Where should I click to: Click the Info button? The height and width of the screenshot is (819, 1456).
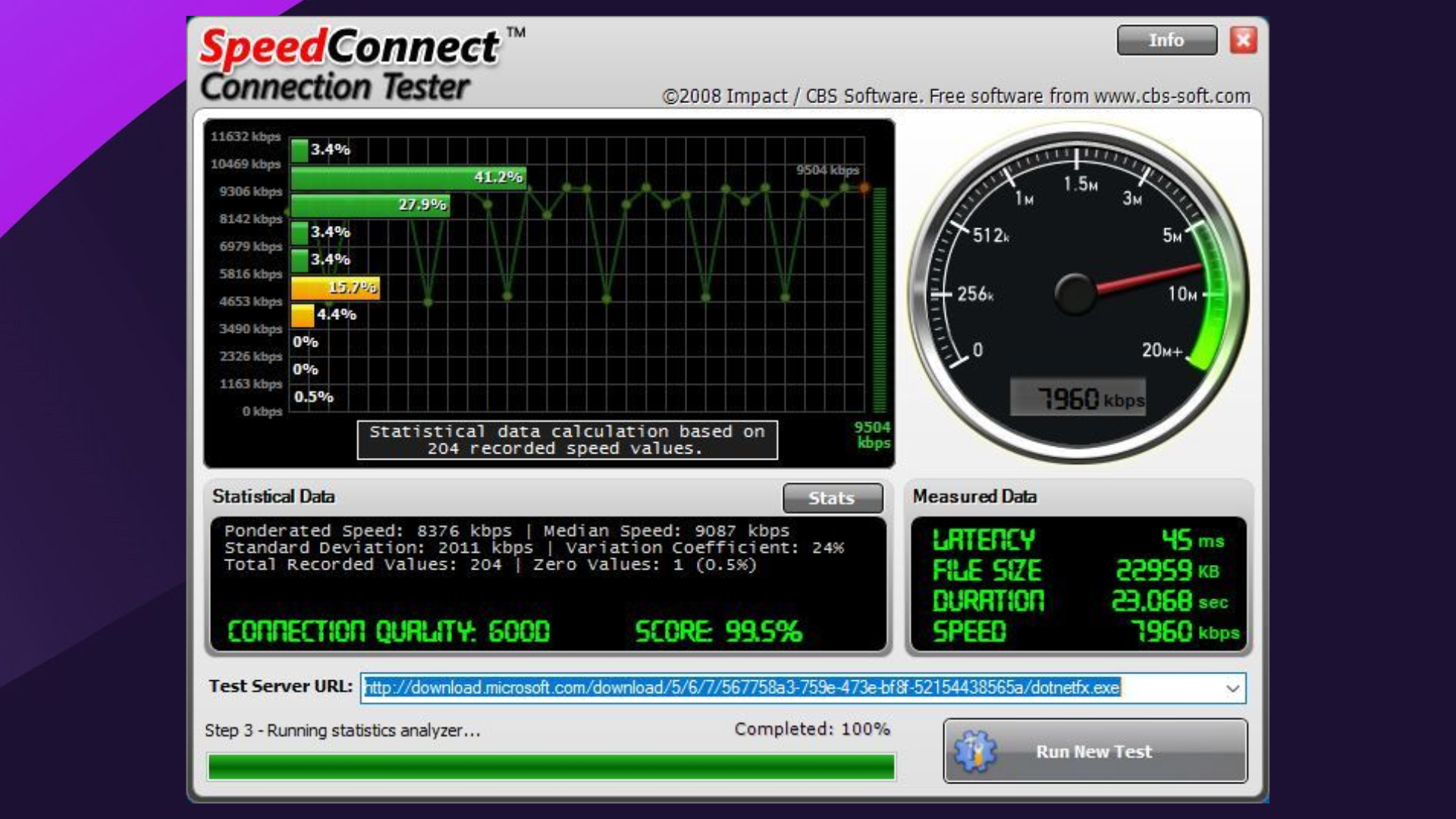click(x=1166, y=40)
